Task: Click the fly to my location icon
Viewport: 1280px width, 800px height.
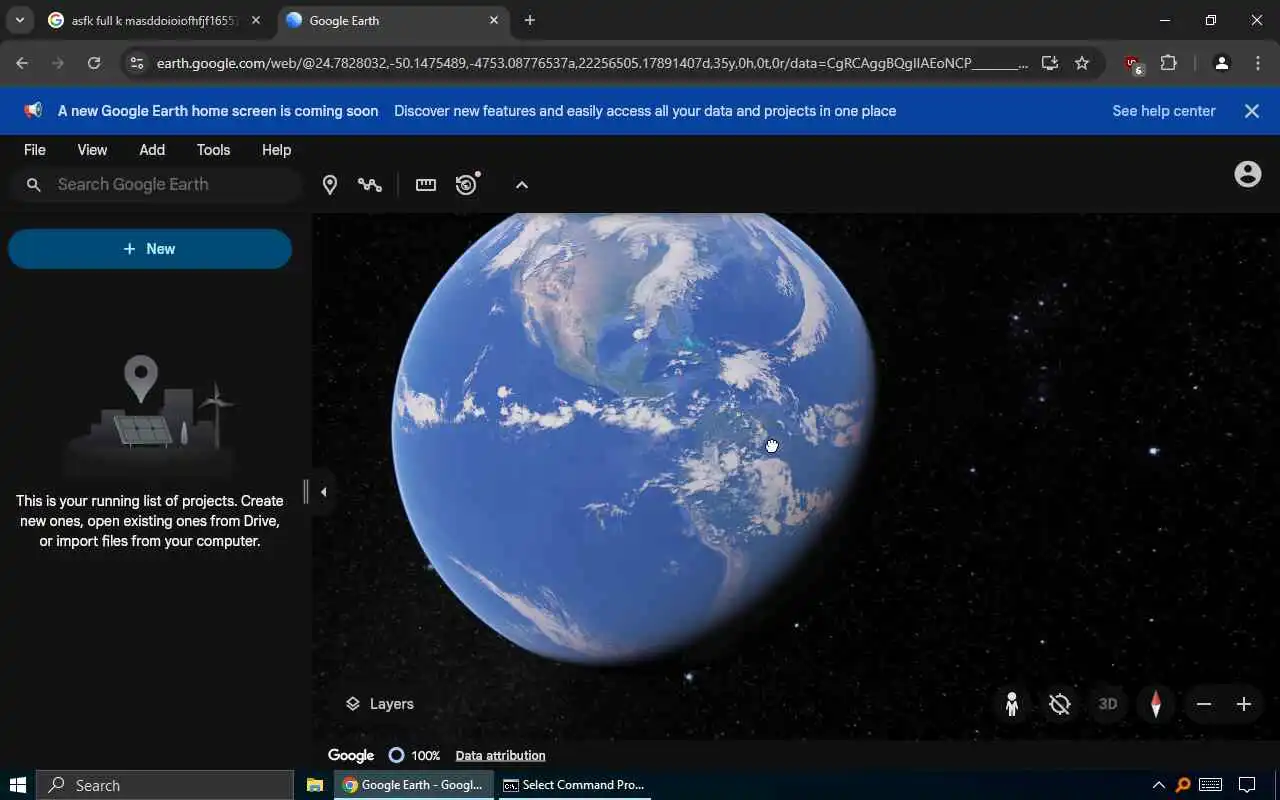Action: (1060, 704)
